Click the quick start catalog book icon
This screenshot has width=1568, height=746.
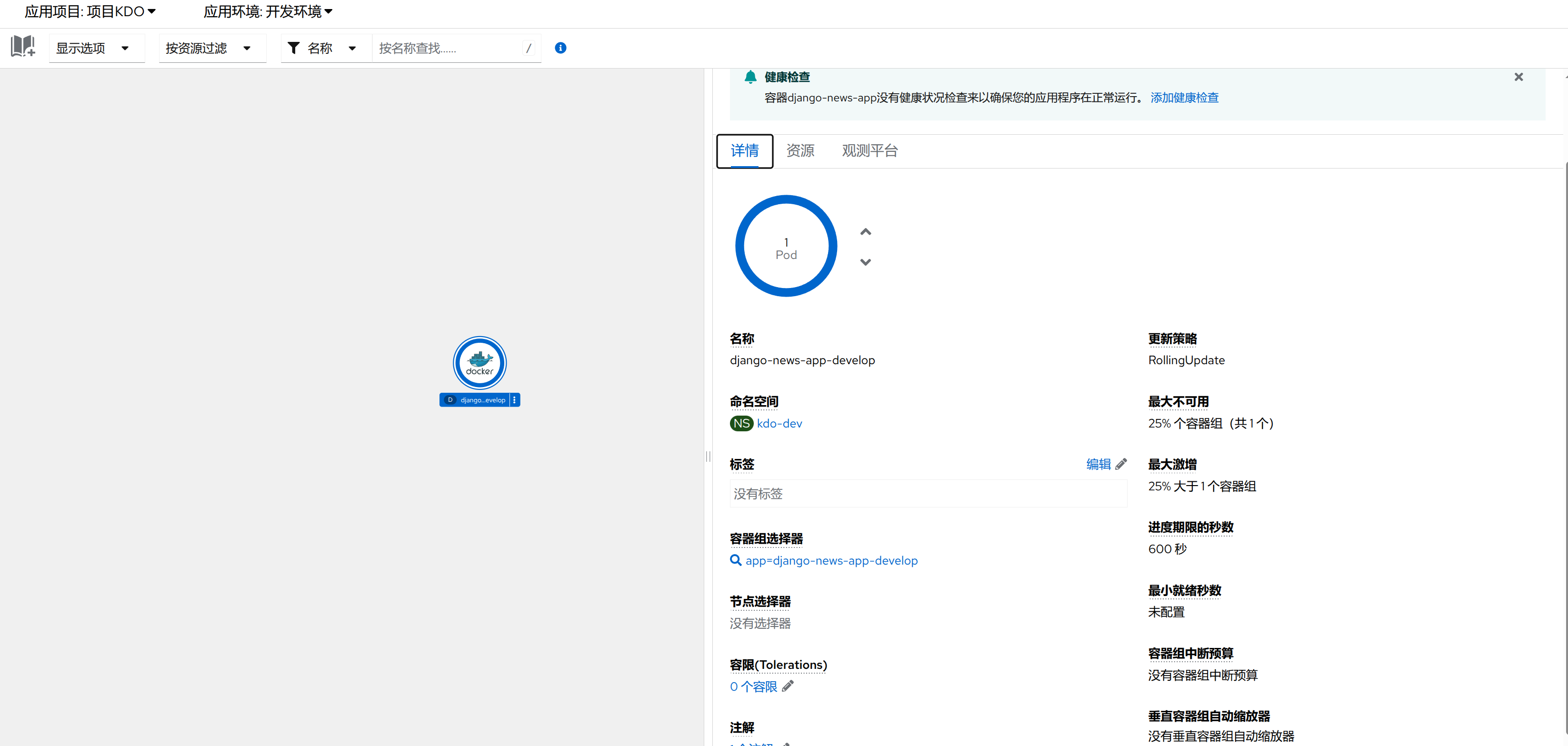[23, 47]
